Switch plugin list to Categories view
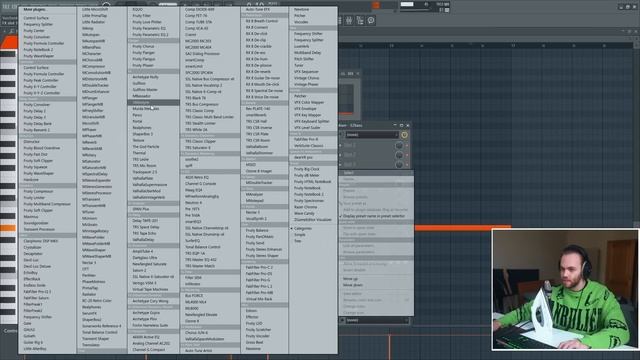The width and height of the screenshot is (640, 360). pyautogui.click(x=303, y=229)
